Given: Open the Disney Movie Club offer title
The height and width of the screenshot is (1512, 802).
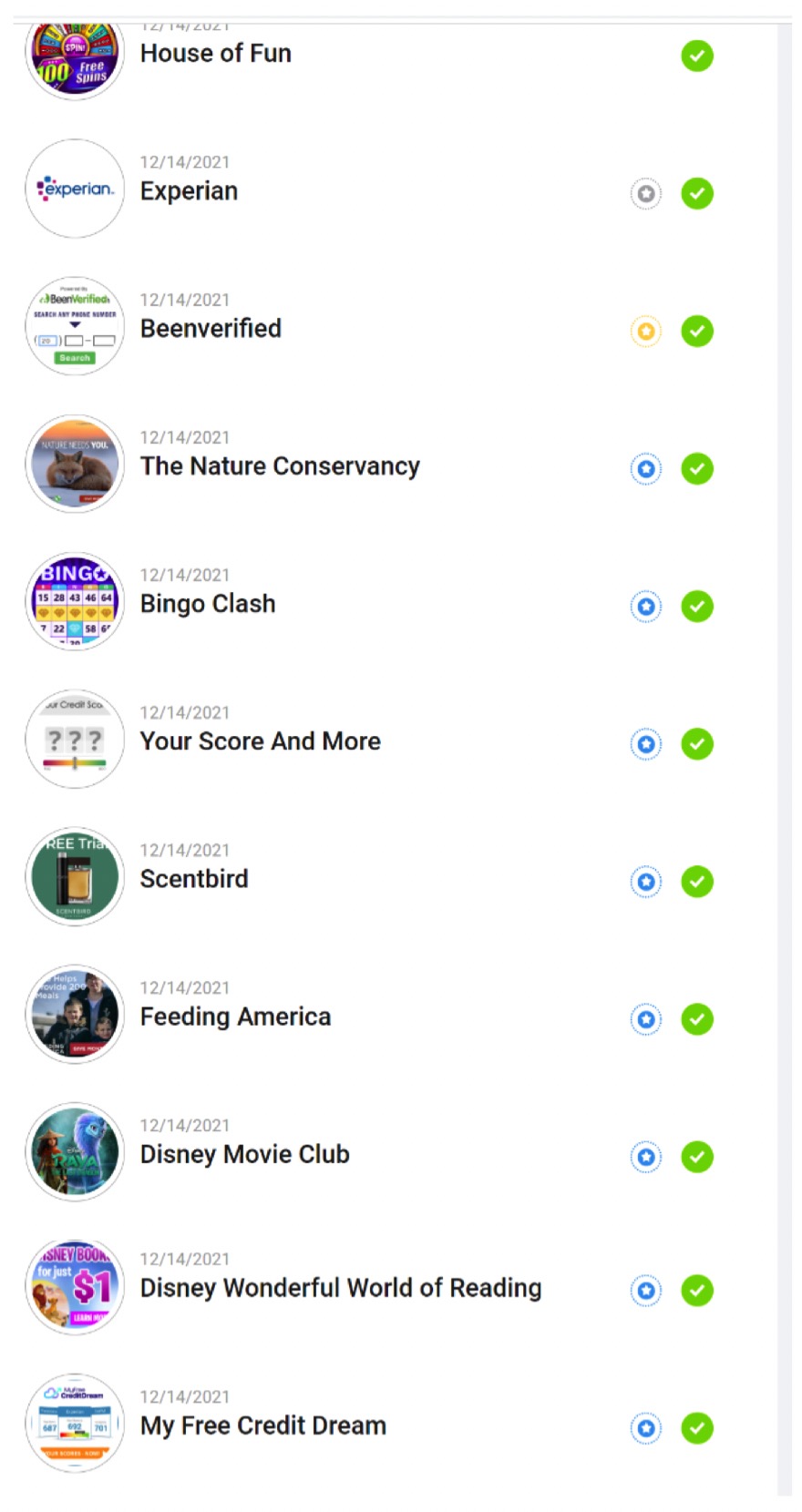Looking at the screenshot, I should click(x=244, y=1154).
